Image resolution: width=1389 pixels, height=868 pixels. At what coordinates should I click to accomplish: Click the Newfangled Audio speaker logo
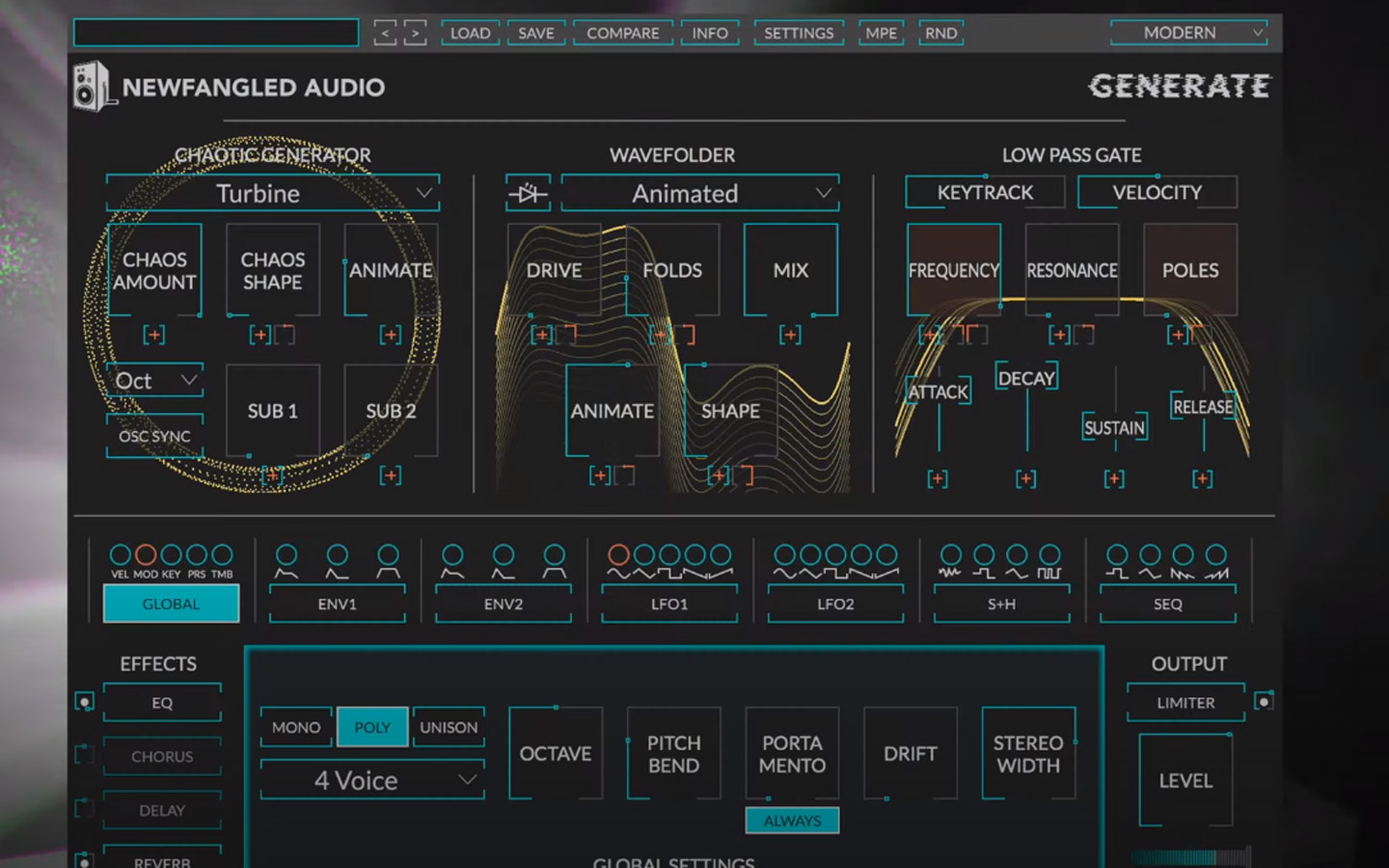pyautogui.click(x=93, y=86)
